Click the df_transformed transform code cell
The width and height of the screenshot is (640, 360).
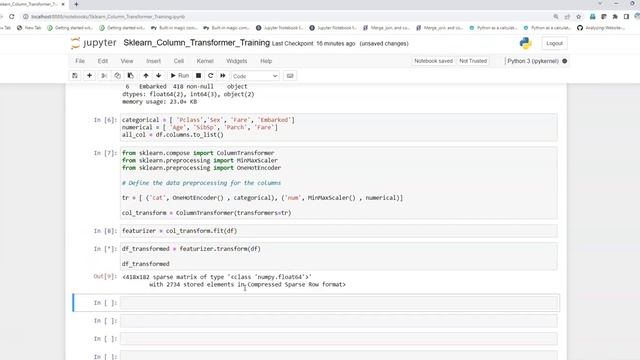tap(339, 256)
